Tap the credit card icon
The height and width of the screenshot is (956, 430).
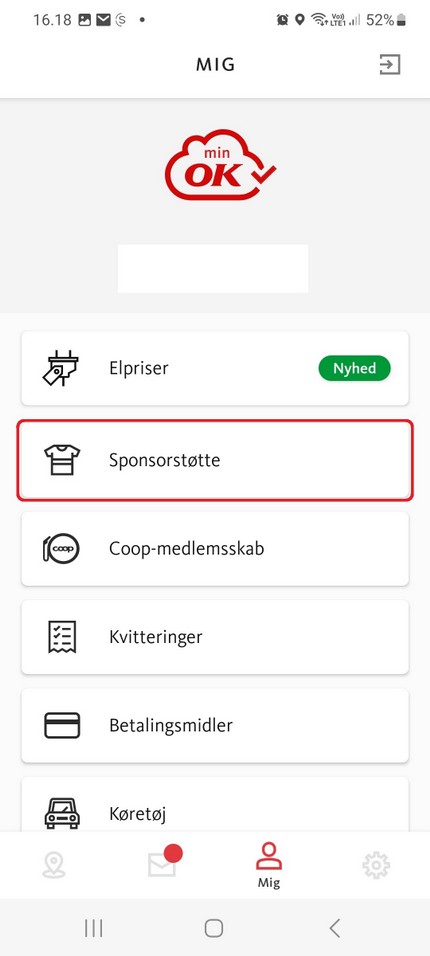pos(62,726)
